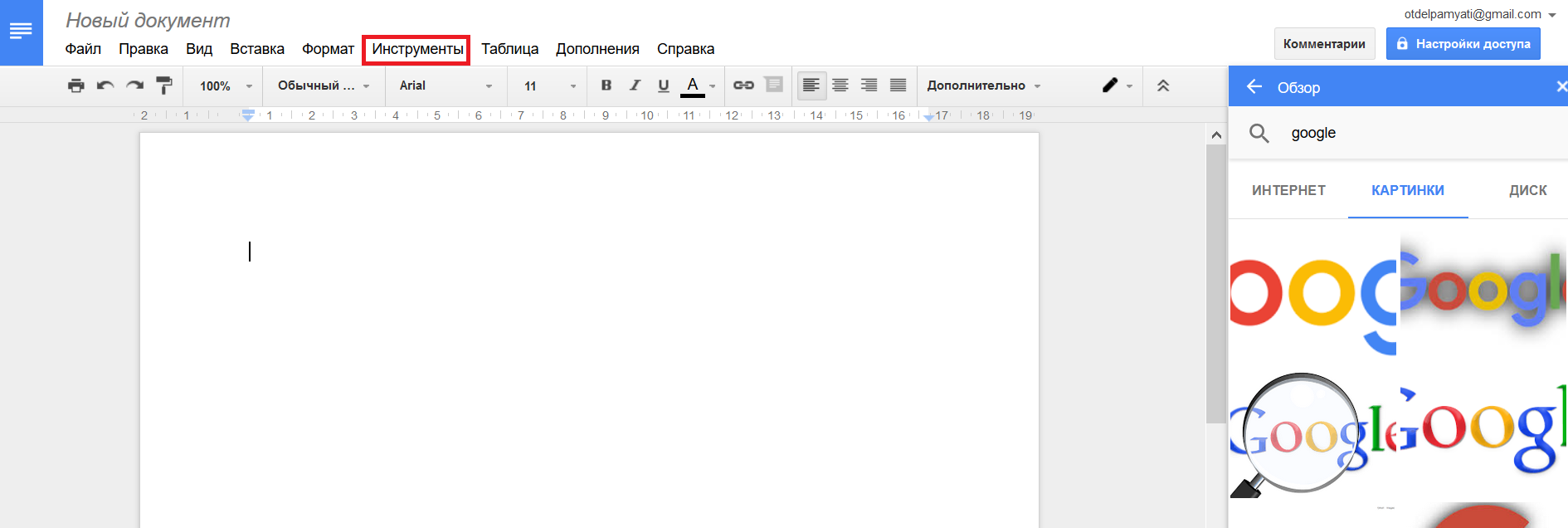Open the Вставка menu
This screenshot has width=1568, height=528.
click(257, 49)
